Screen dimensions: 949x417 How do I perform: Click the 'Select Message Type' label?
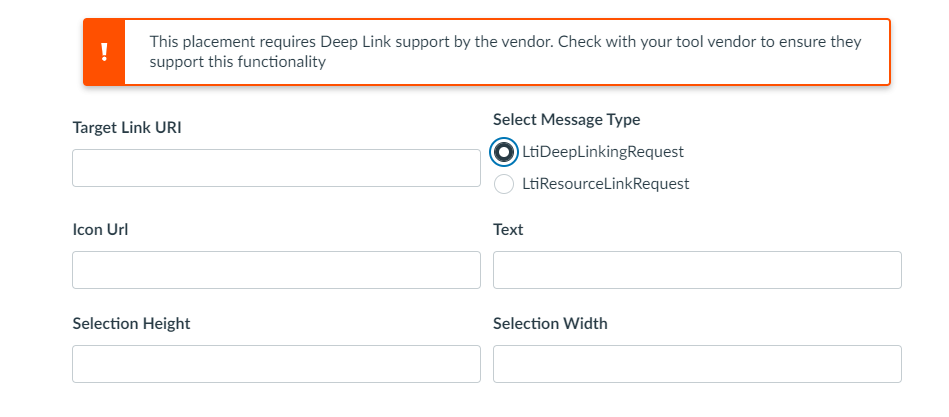coord(566,120)
